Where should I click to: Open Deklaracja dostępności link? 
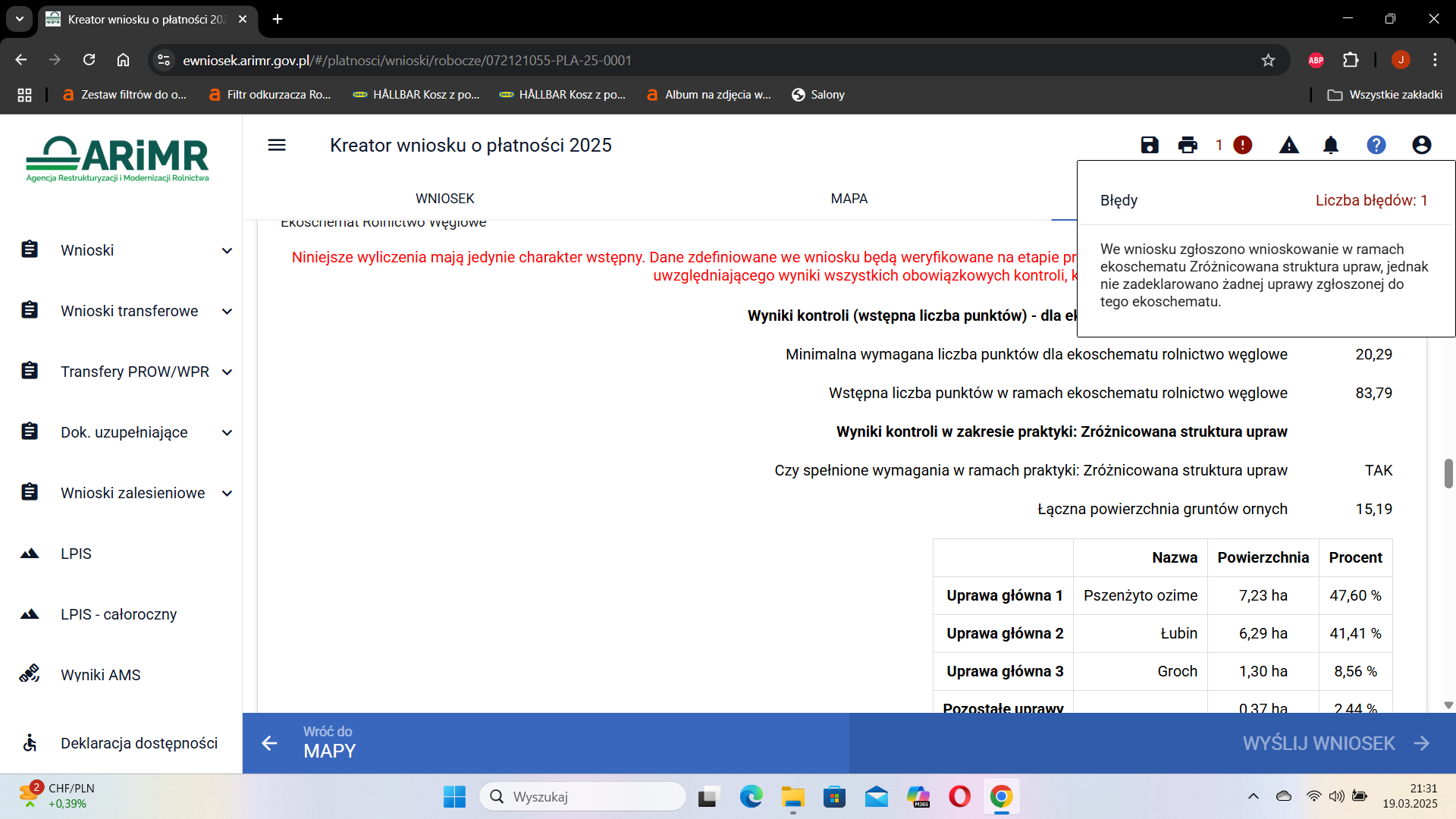(139, 743)
